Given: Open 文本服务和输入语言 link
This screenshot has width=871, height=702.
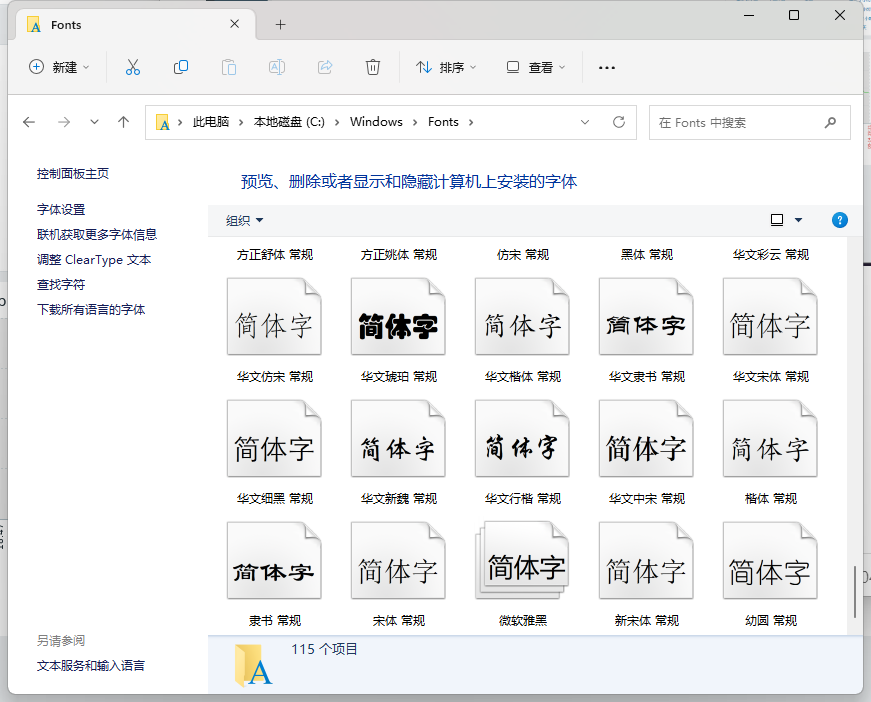Looking at the screenshot, I should pyautogui.click(x=91, y=666).
